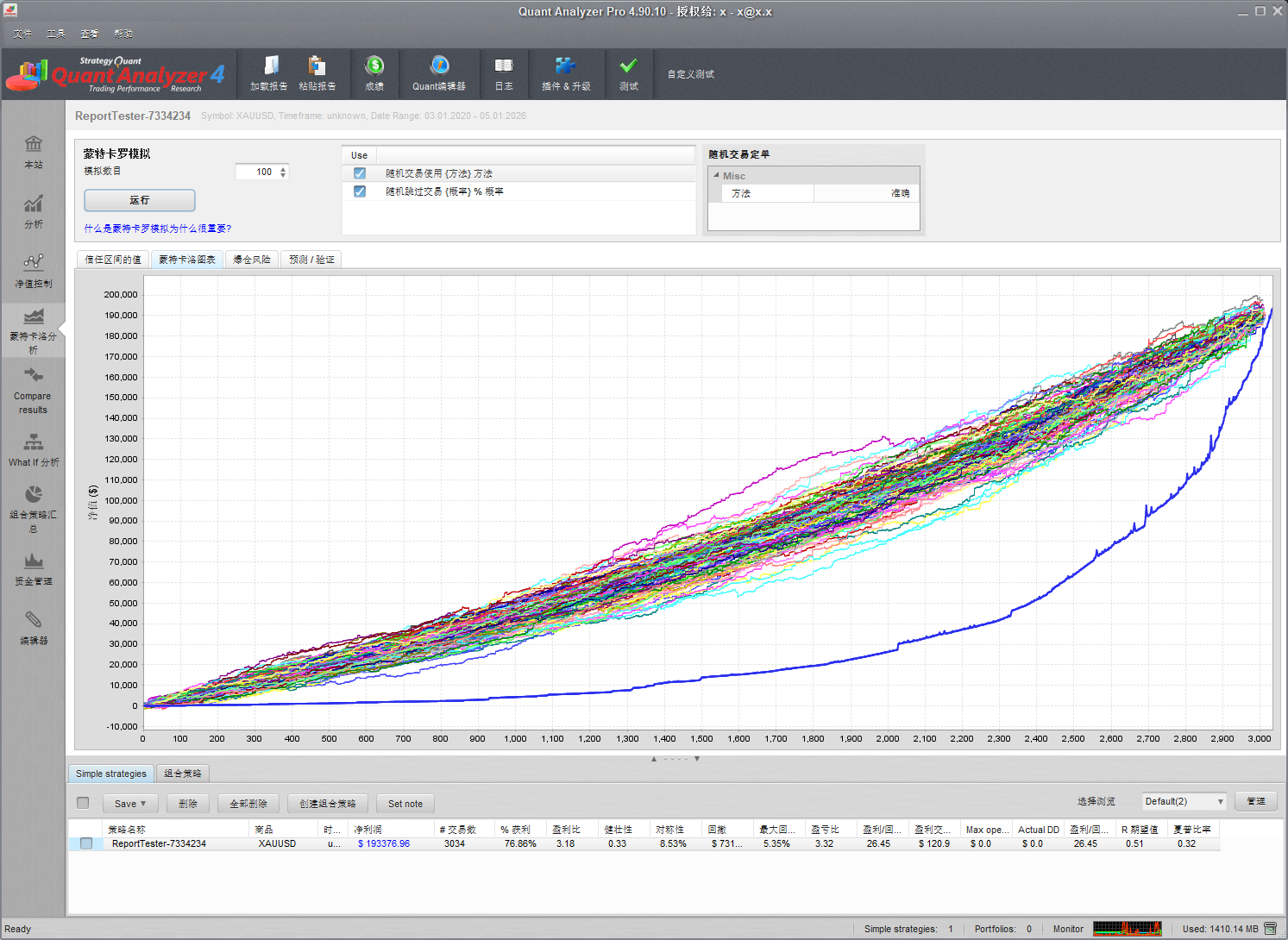Increase the simulation count stepper value
Viewport: 1288px width, 940px height.
283,169
